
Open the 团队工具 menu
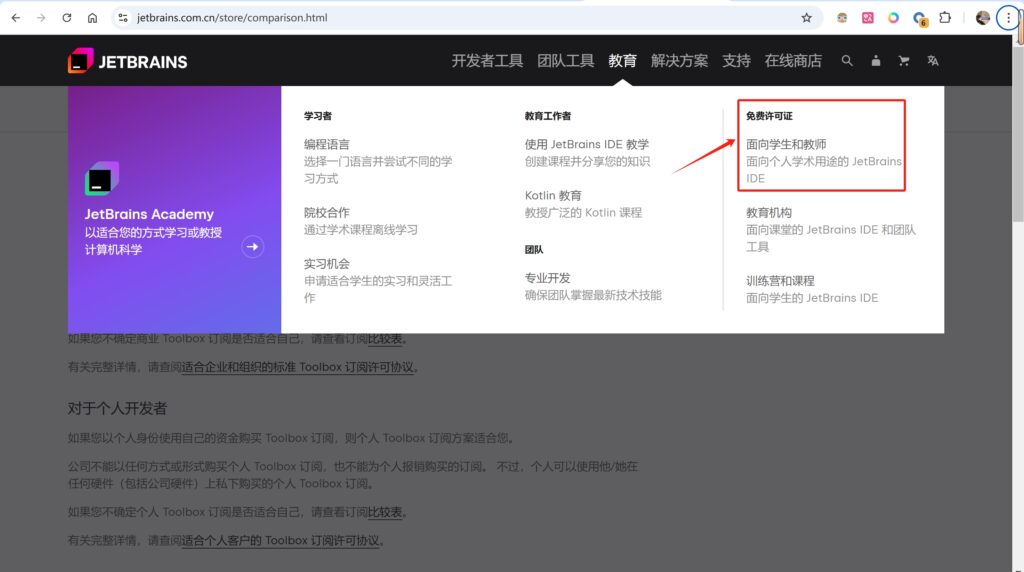point(566,61)
